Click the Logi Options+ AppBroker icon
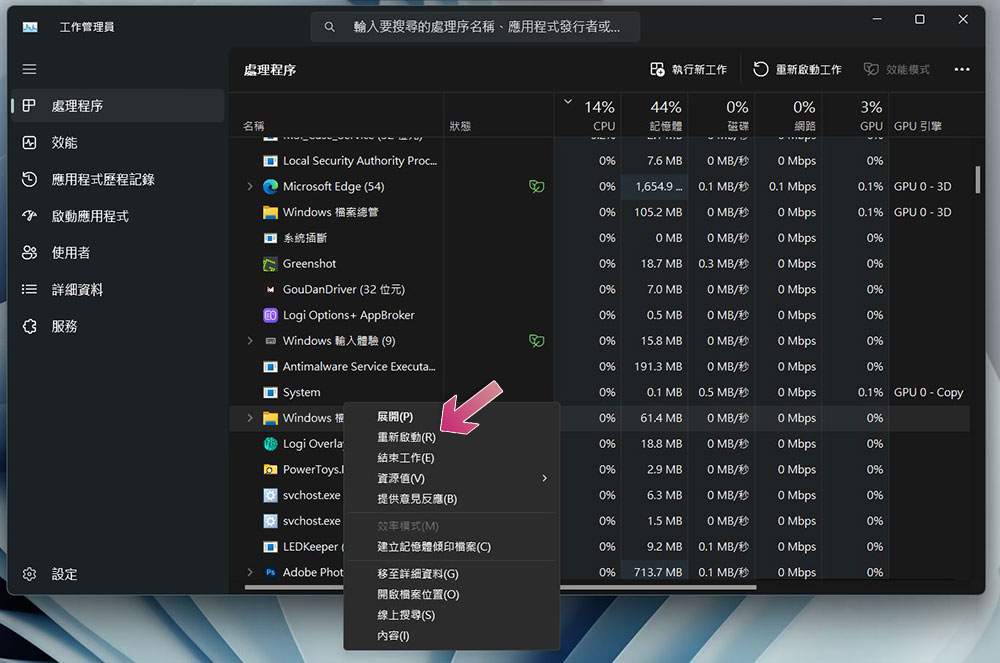 (270, 315)
